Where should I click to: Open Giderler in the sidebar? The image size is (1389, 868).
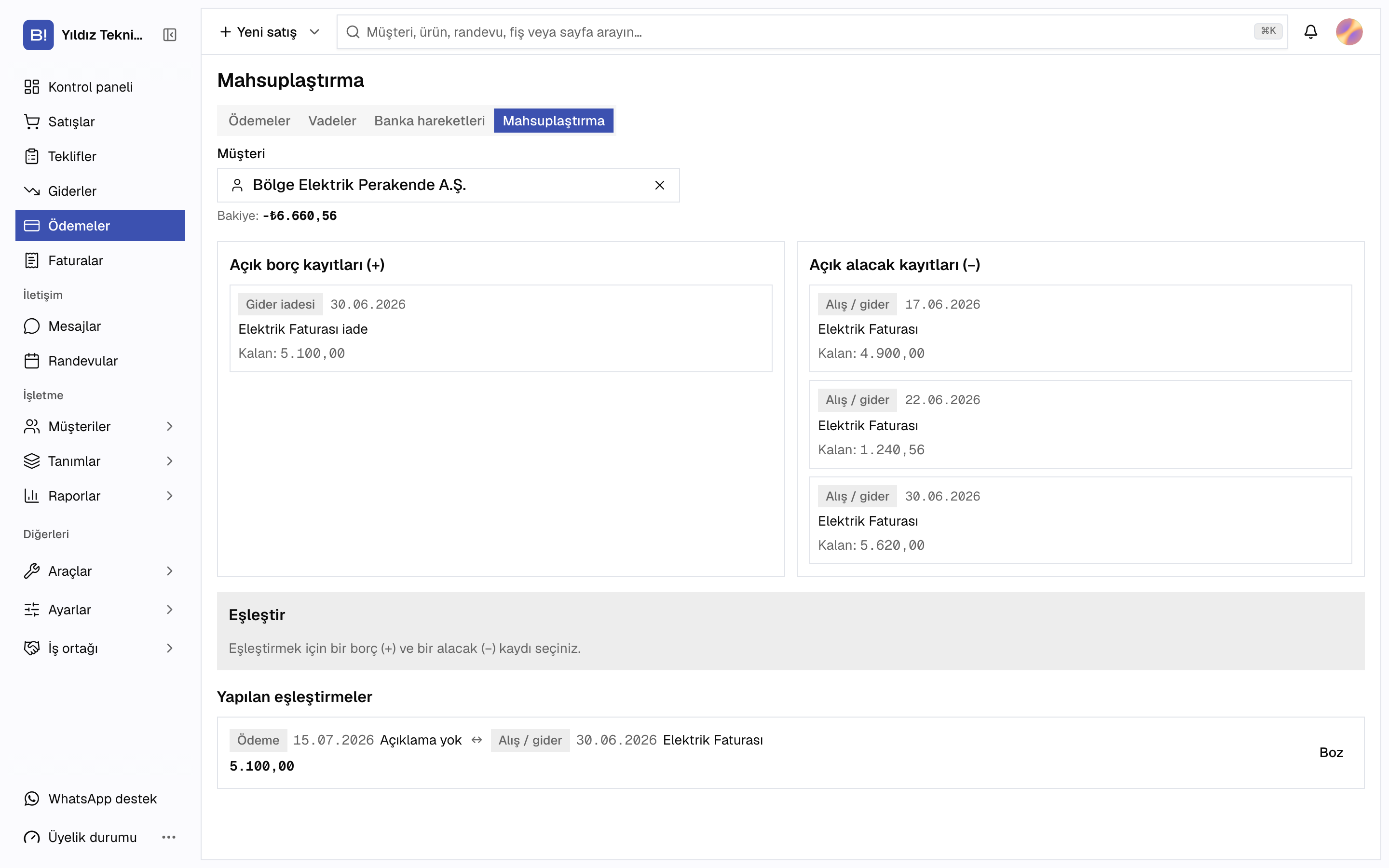[x=100, y=191]
